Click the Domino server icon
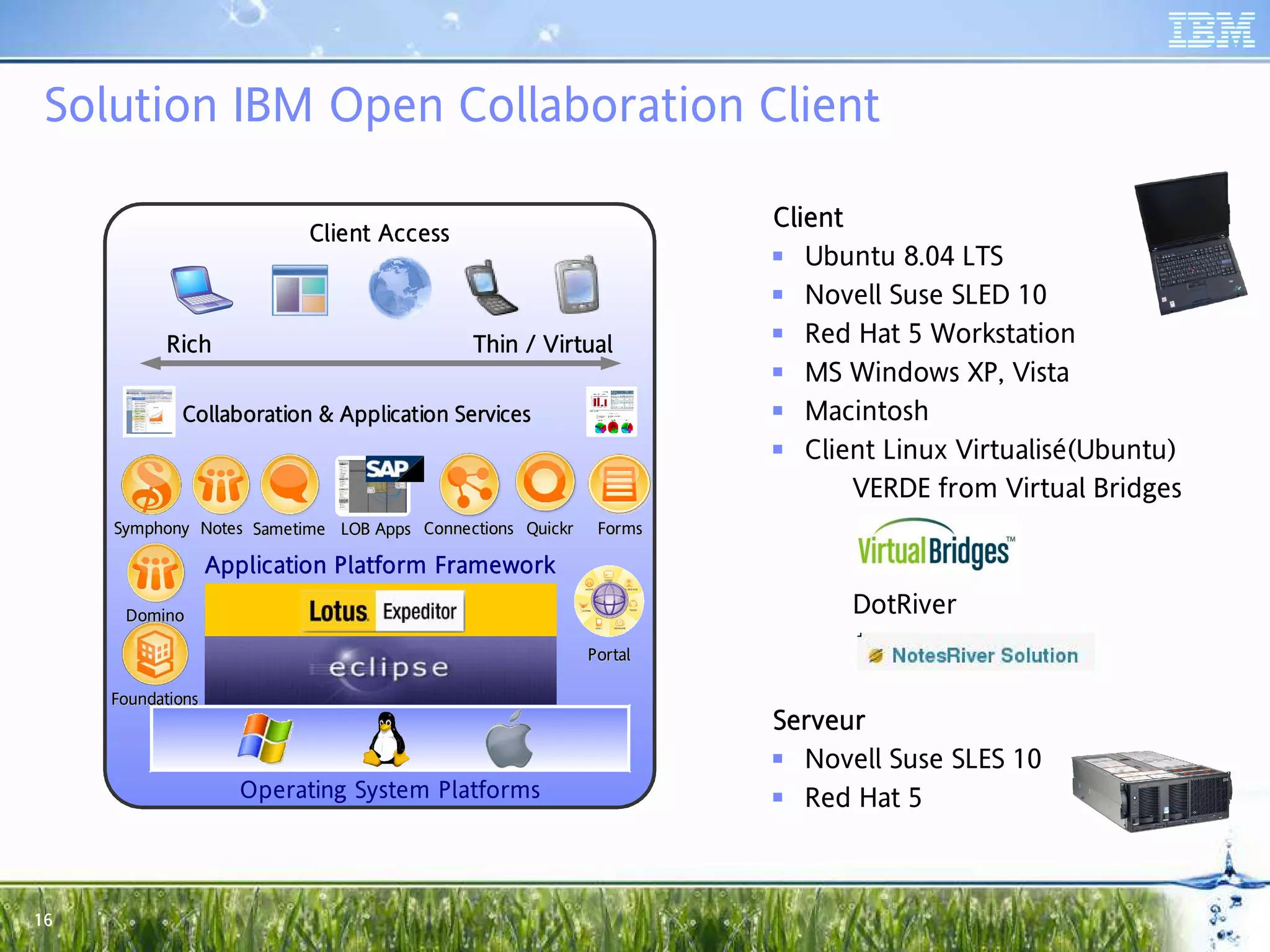This screenshot has width=1270, height=952. (156, 573)
